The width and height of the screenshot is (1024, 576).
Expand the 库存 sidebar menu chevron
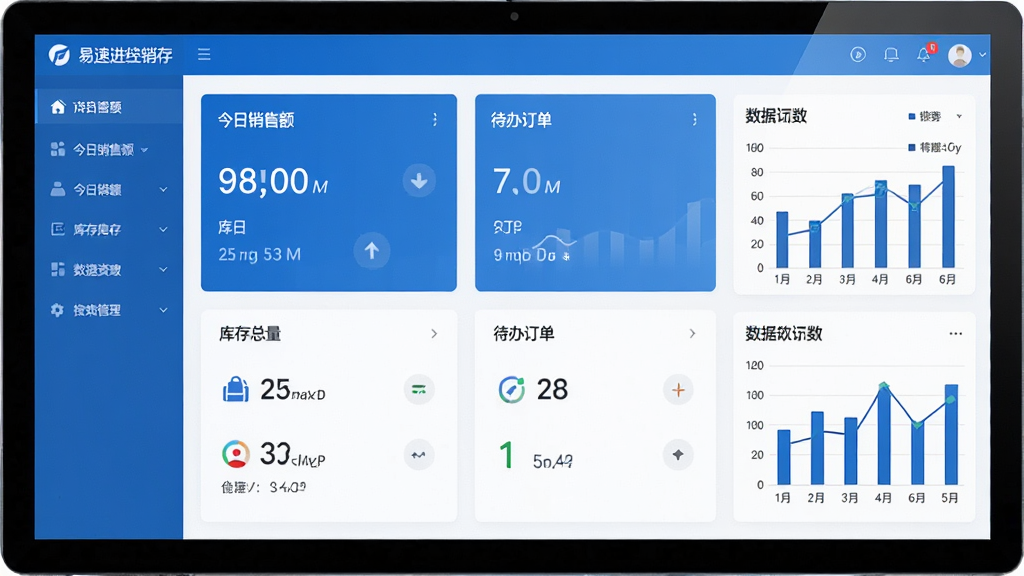coord(163,230)
